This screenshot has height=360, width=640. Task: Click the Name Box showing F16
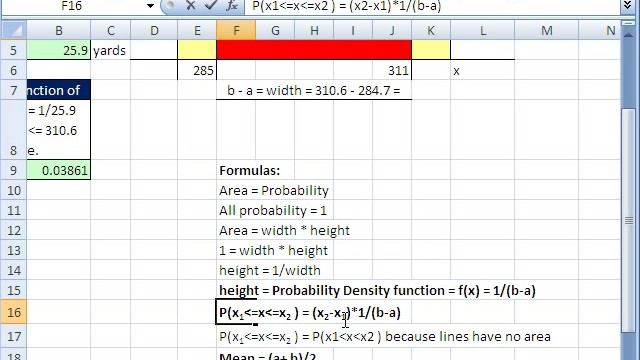[73, 6]
